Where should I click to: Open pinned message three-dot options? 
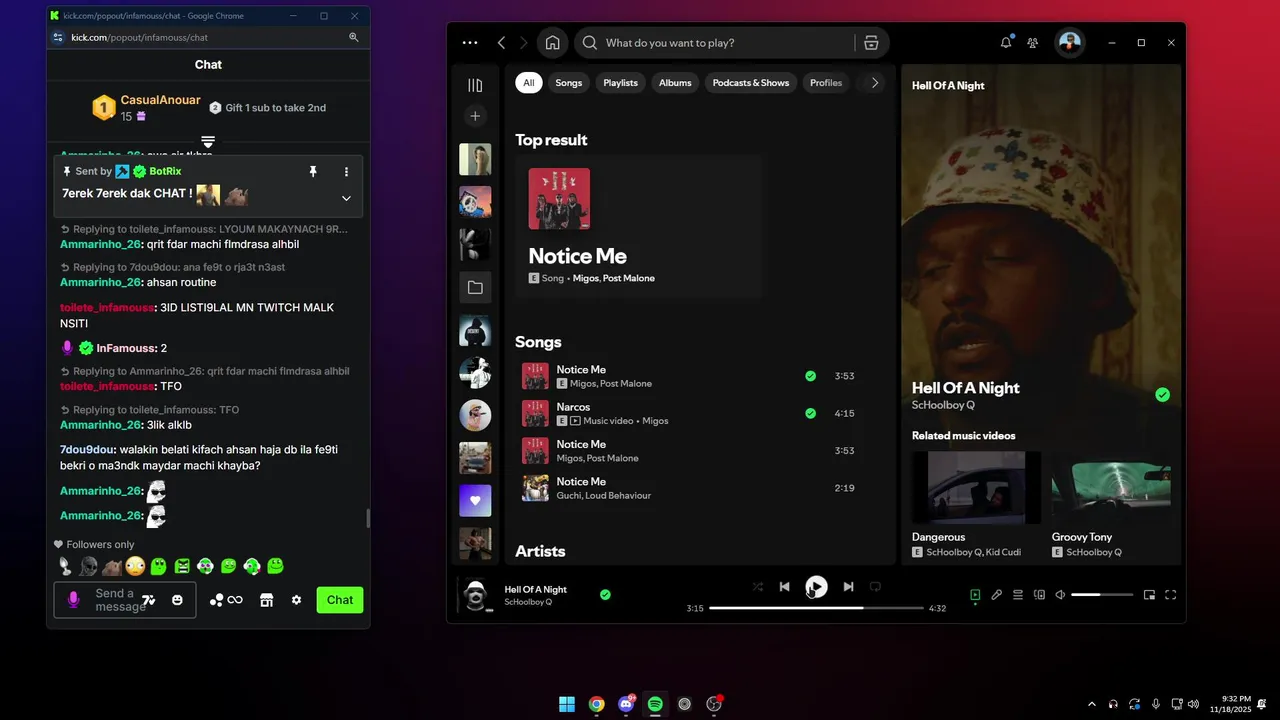[x=346, y=172]
